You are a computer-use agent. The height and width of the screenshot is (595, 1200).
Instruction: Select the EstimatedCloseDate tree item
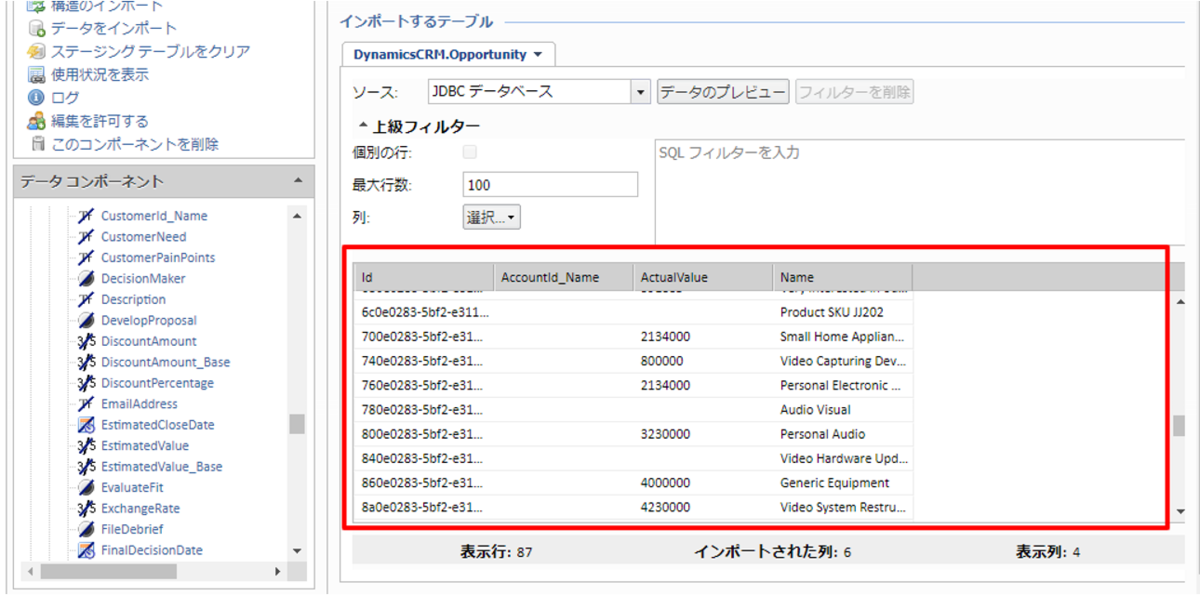[157, 425]
